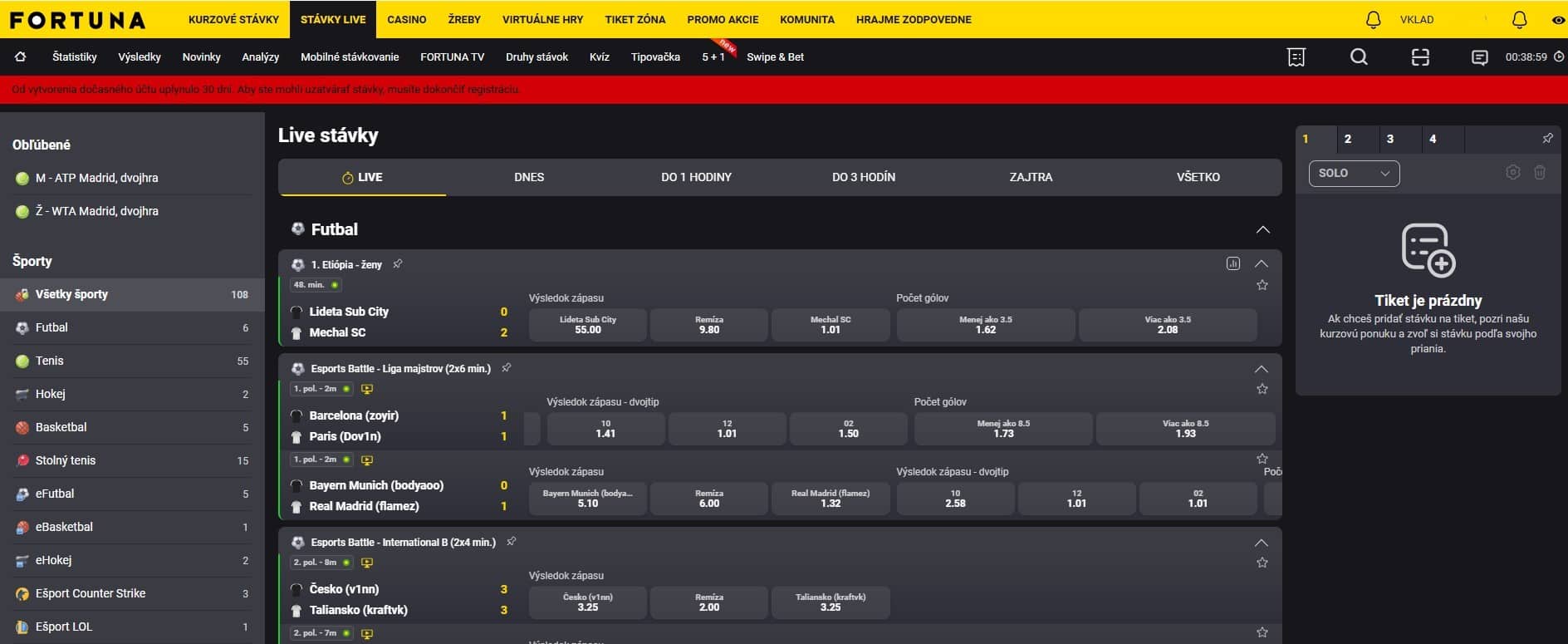
Task: Select Stolný tenis in the sports sidebar
Action: (x=133, y=460)
